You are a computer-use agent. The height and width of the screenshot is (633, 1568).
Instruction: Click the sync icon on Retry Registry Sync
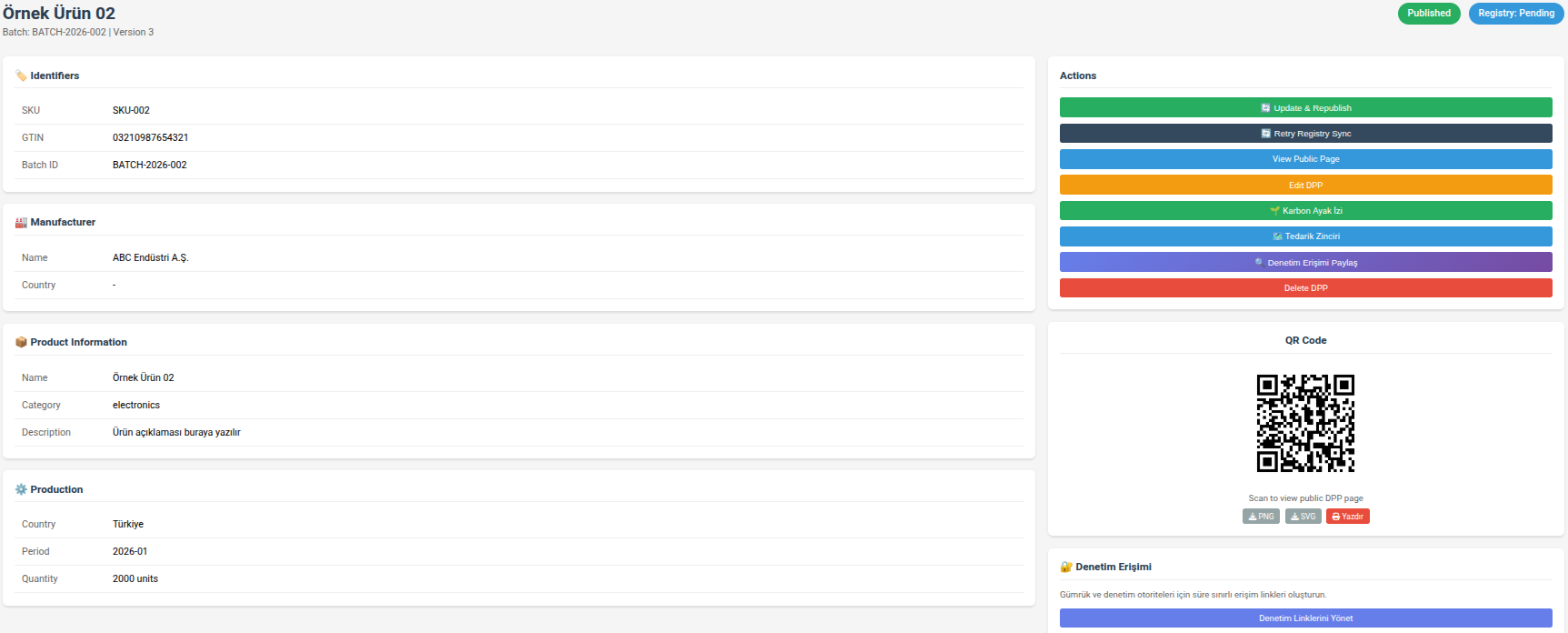pyautogui.click(x=1265, y=133)
